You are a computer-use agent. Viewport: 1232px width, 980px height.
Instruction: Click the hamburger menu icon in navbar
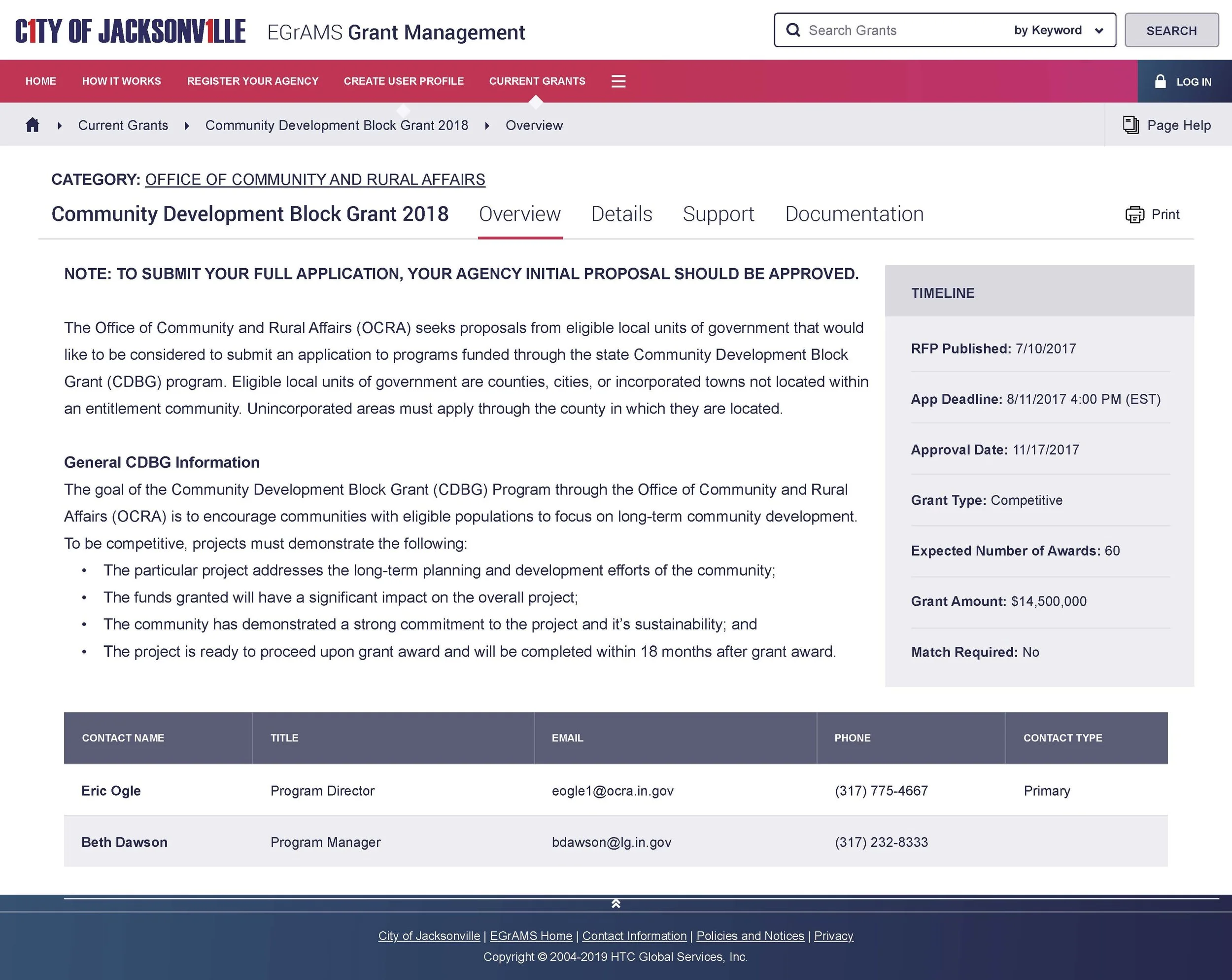(x=618, y=81)
